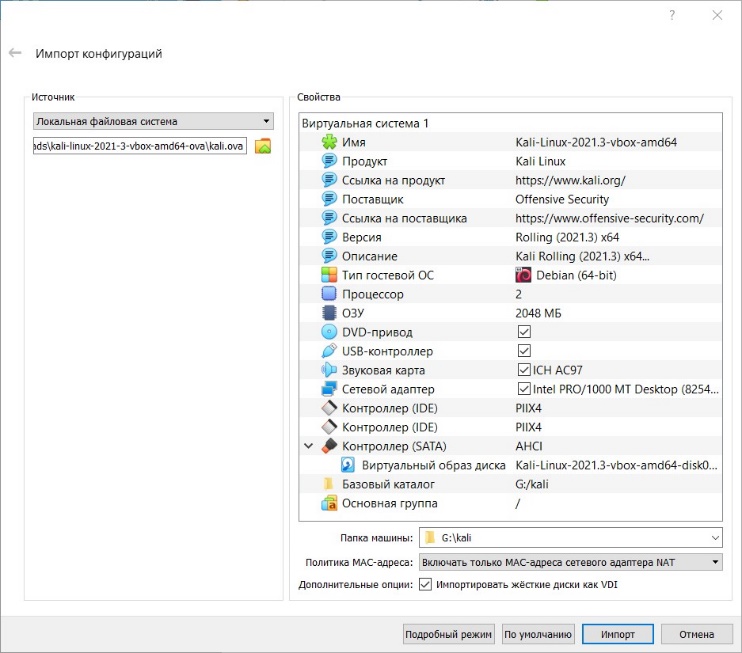742x653 pixels.
Task: Click the RAM chip icon beside ОЗУ
Action: [x=329, y=313]
